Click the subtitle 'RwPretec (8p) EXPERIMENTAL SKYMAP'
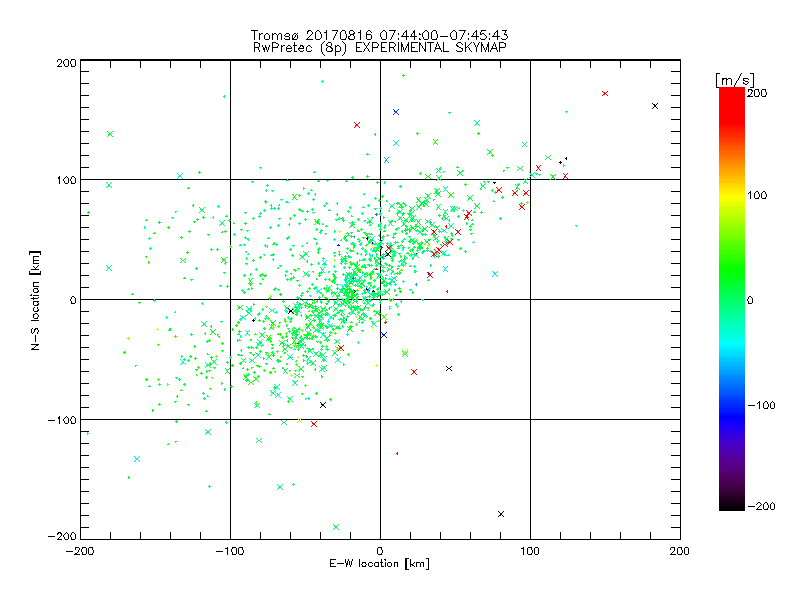Screen dimensions: 800x600 point(379,48)
